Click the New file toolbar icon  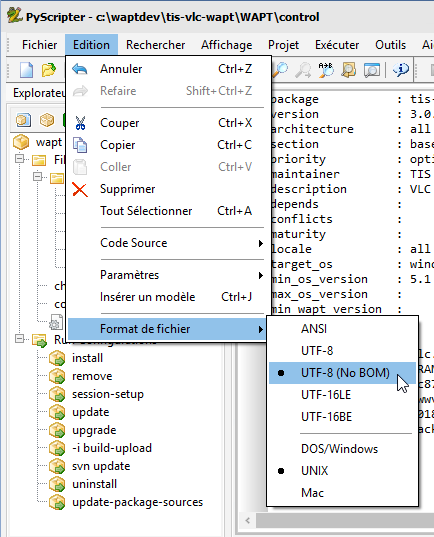point(26,70)
